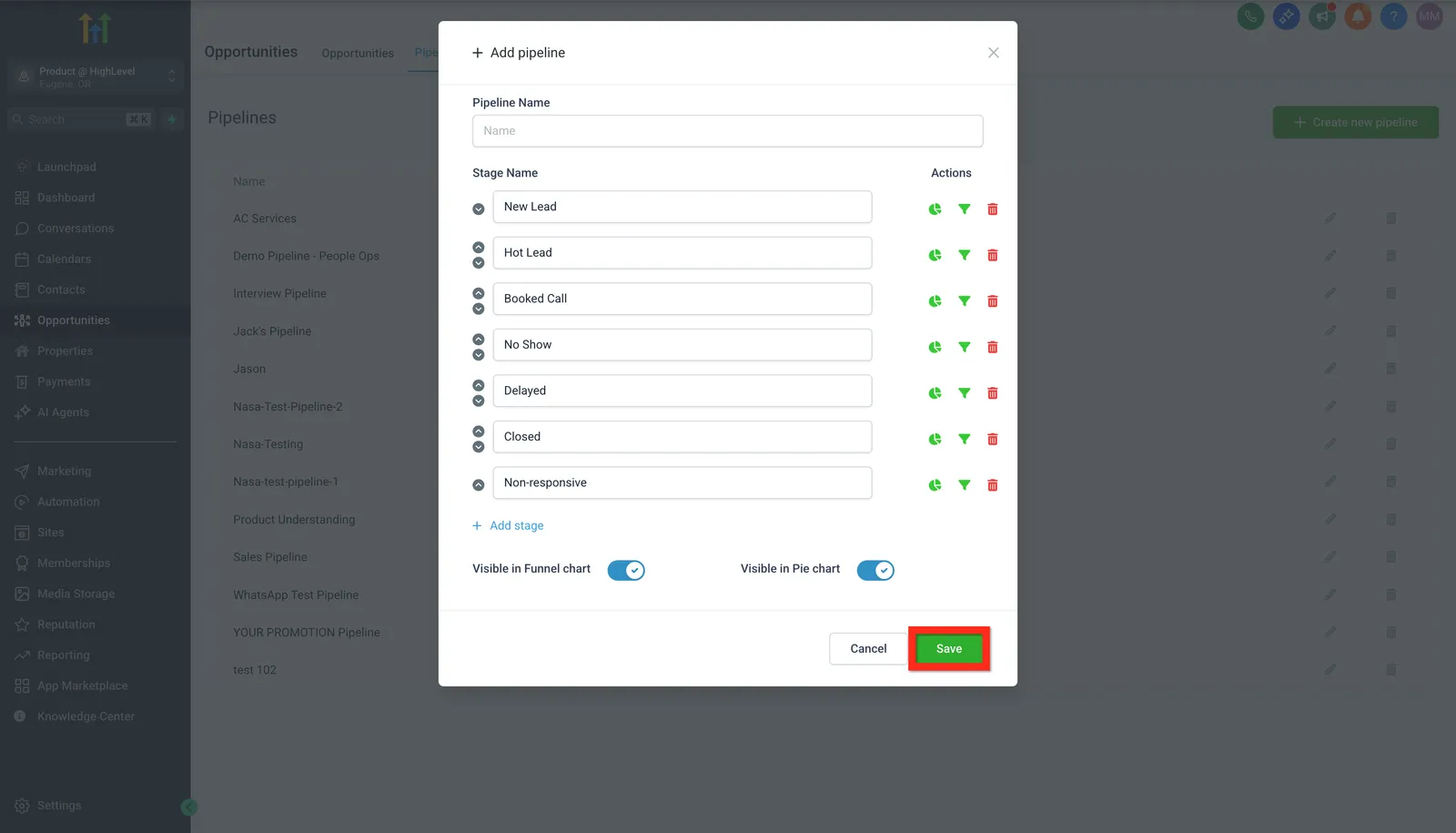This screenshot has height=833, width=1456.
Task: Delete the Non-responsive stage
Action: click(x=993, y=485)
